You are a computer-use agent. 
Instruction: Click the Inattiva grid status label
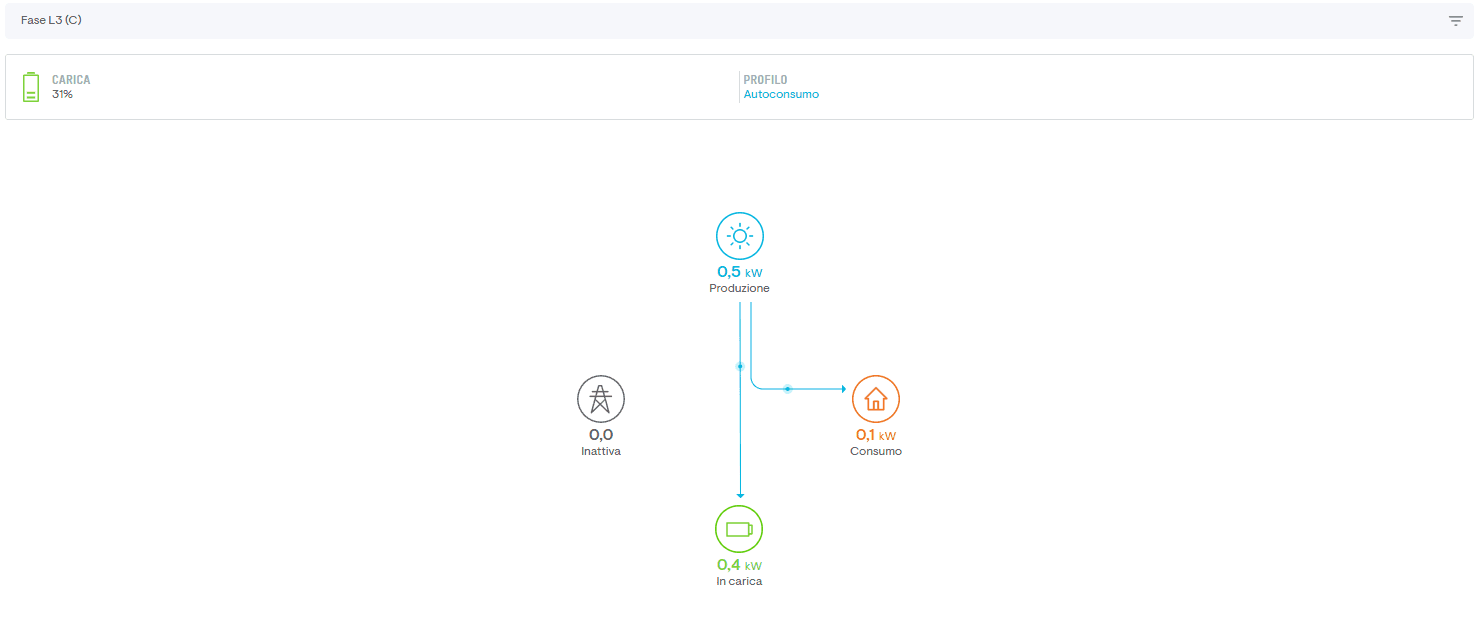pos(601,451)
